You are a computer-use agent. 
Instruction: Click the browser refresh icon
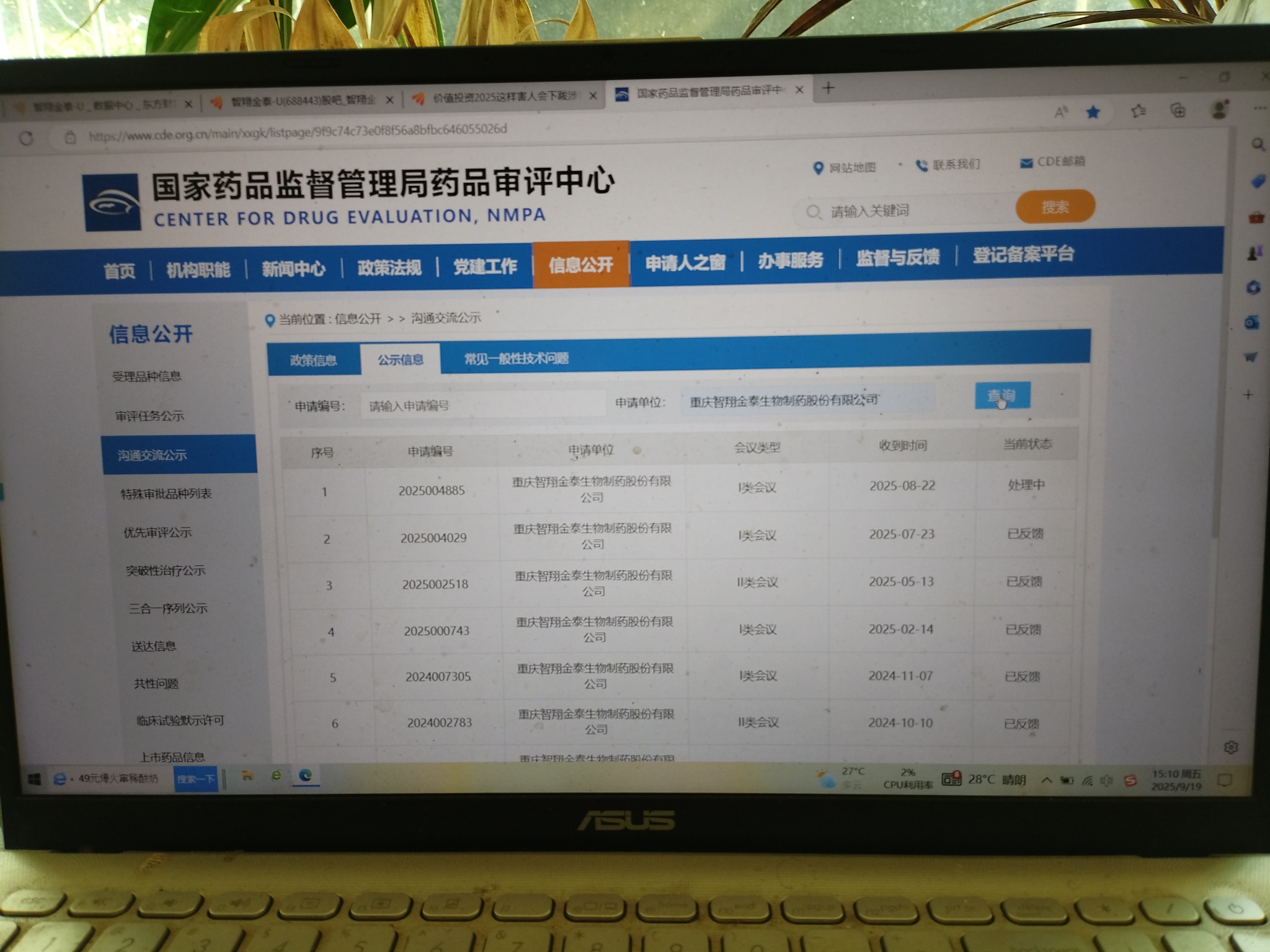click(x=26, y=138)
